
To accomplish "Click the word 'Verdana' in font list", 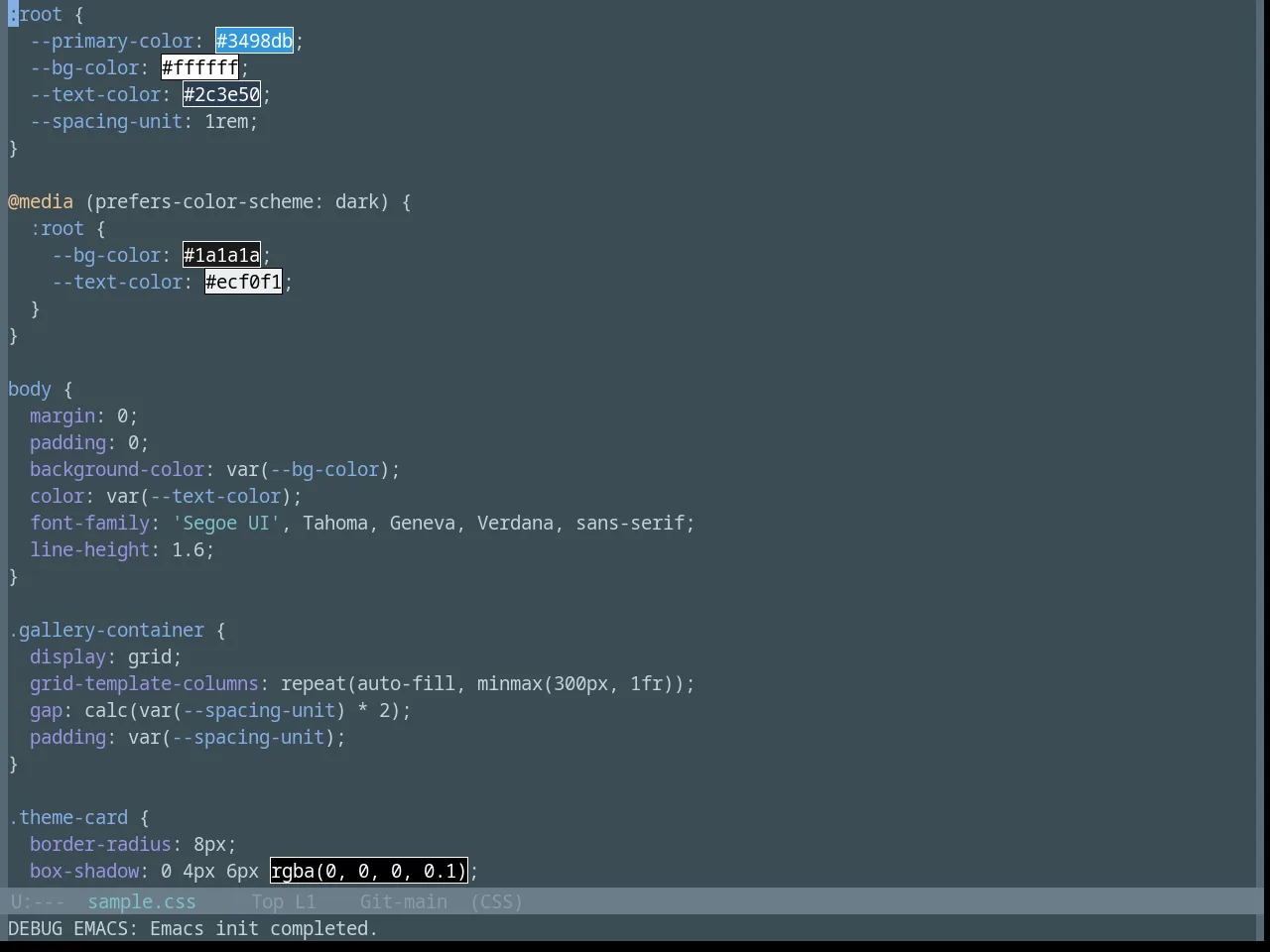I will pyautogui.click(x=515, y=523).
